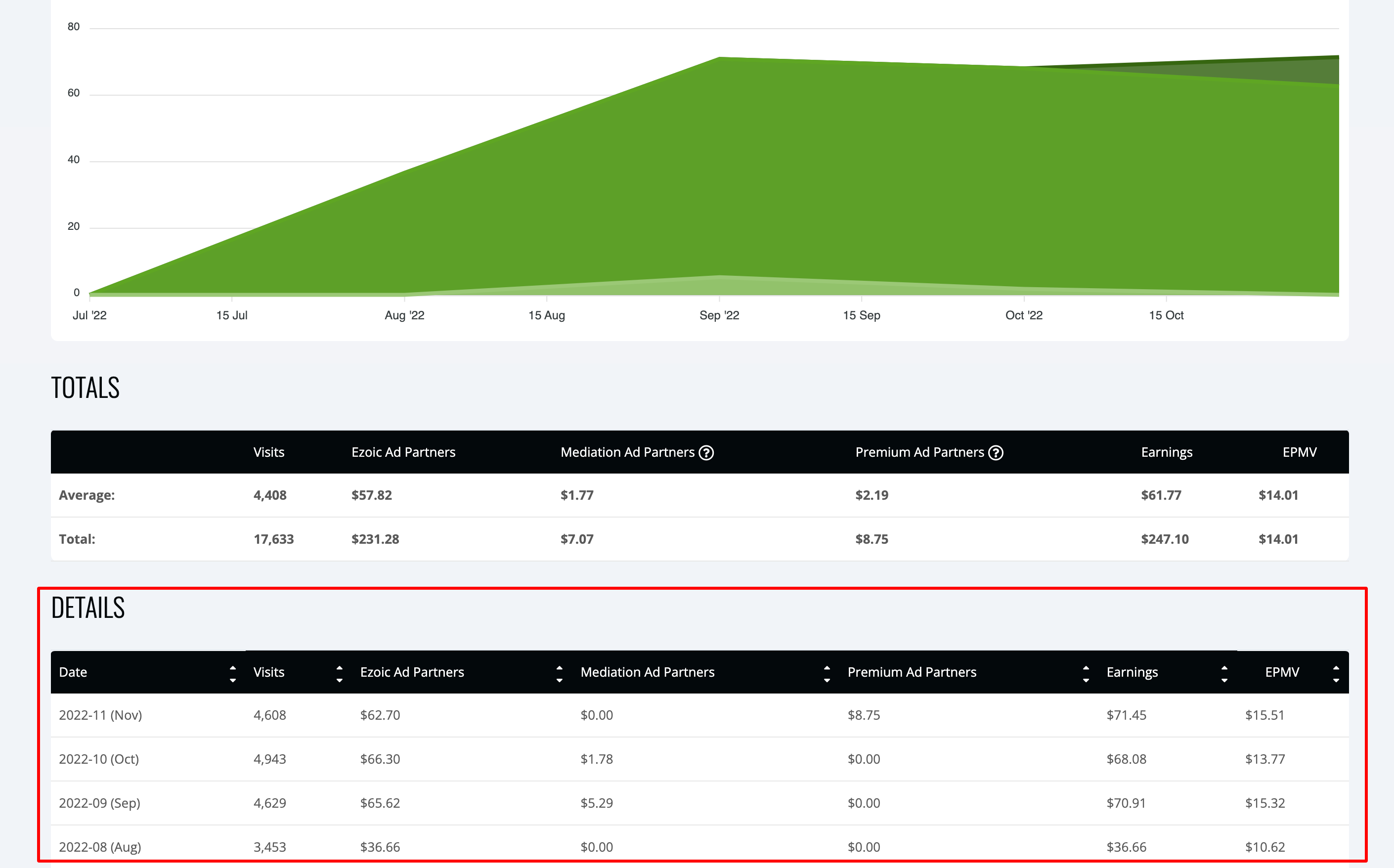
Task: Click the $10.62 EPMV value
Action: click(1265, 847)
